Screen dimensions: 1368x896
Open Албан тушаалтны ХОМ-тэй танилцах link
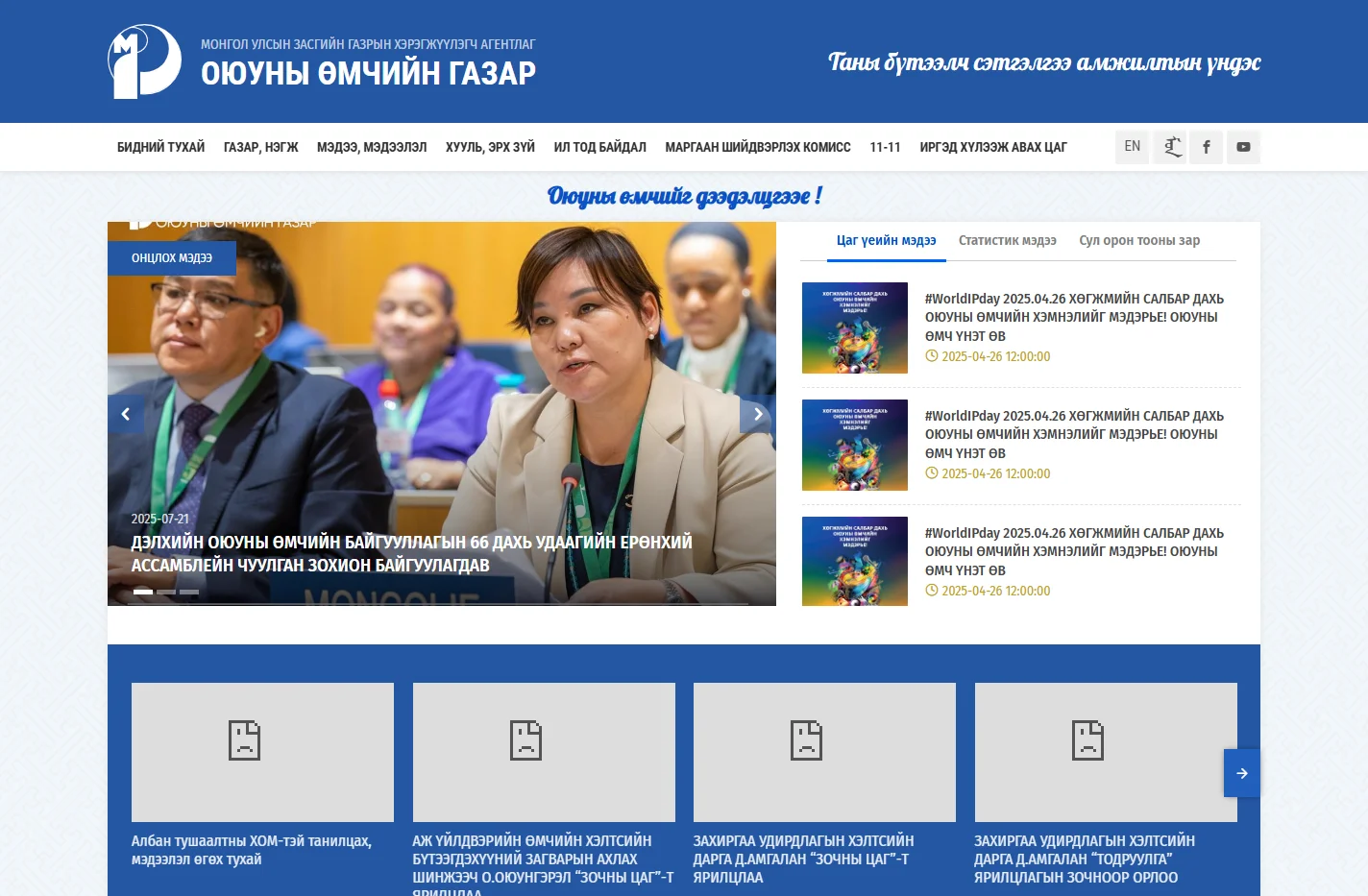(x=252, y=850)
